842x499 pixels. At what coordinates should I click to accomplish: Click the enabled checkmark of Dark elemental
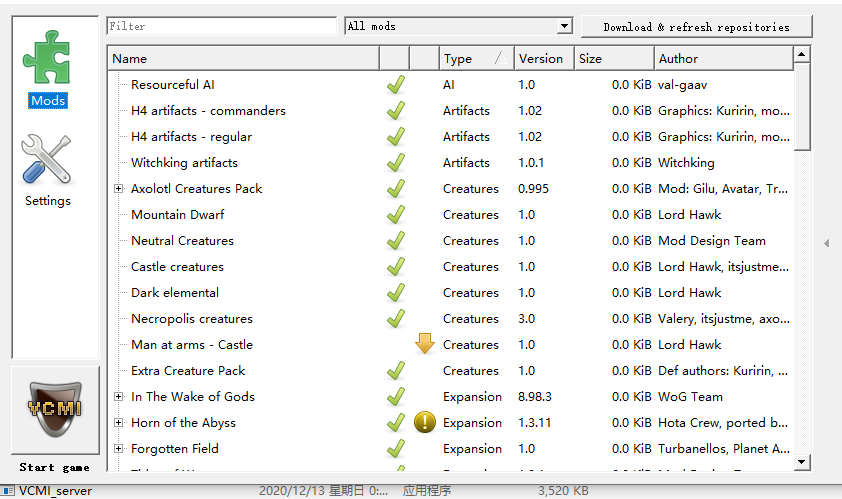[395, 293]
